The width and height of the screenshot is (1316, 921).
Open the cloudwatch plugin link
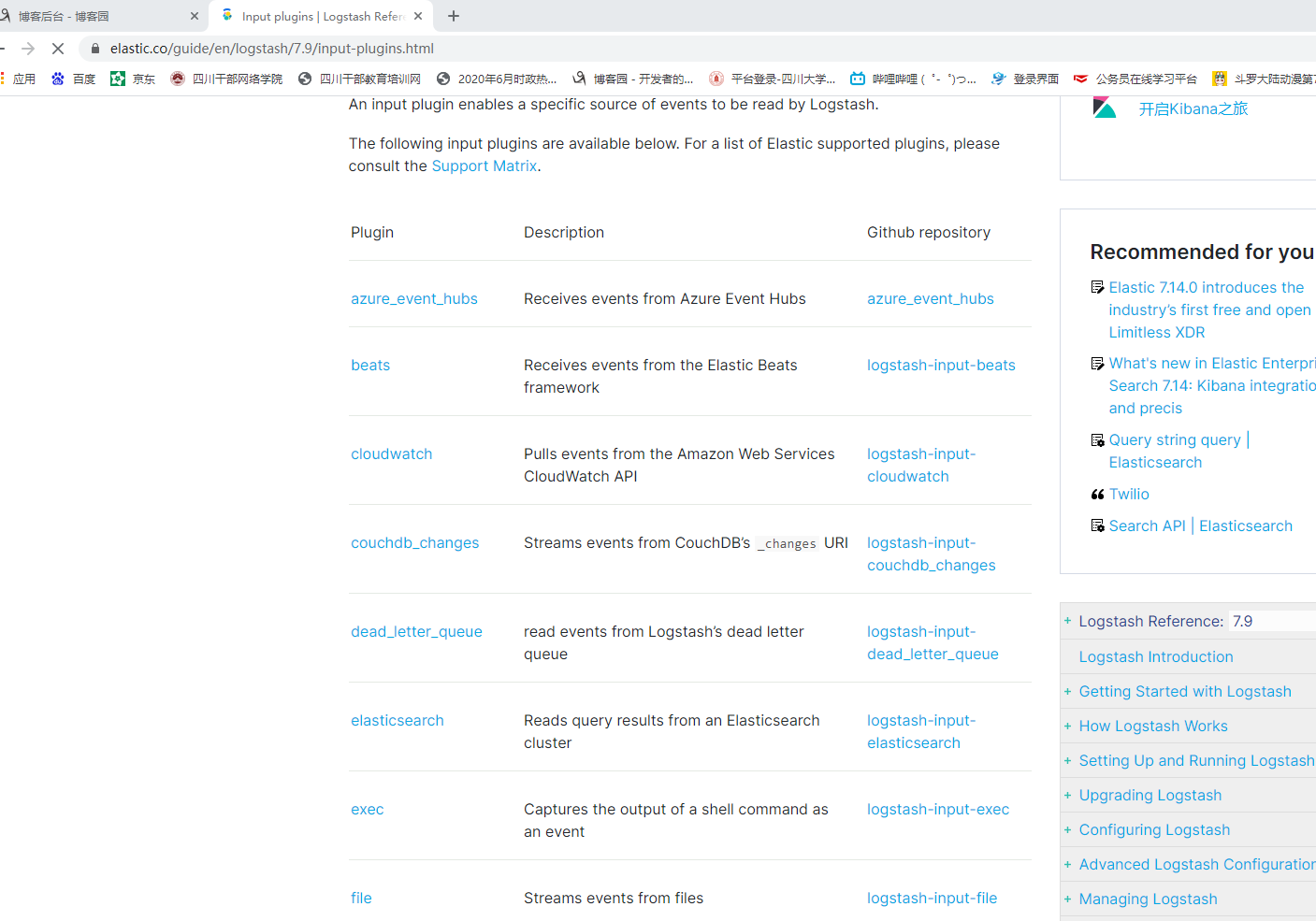(x=392, y=453)
